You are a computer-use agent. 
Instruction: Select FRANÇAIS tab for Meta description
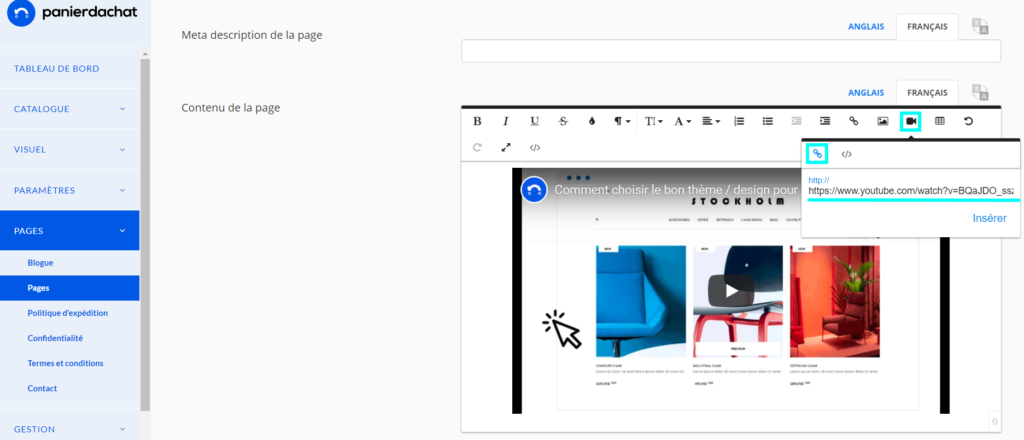pos(927,27)
